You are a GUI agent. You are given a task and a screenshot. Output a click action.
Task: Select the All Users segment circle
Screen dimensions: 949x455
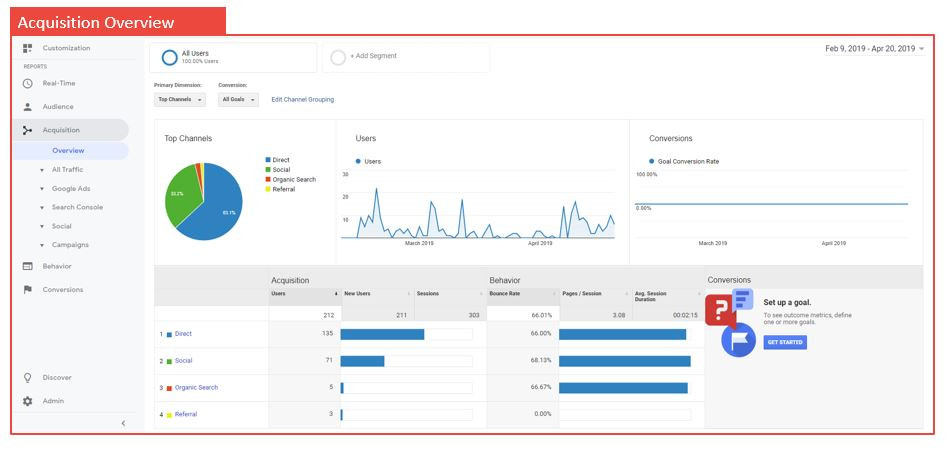pyautogui.click(x=169, y=57)
